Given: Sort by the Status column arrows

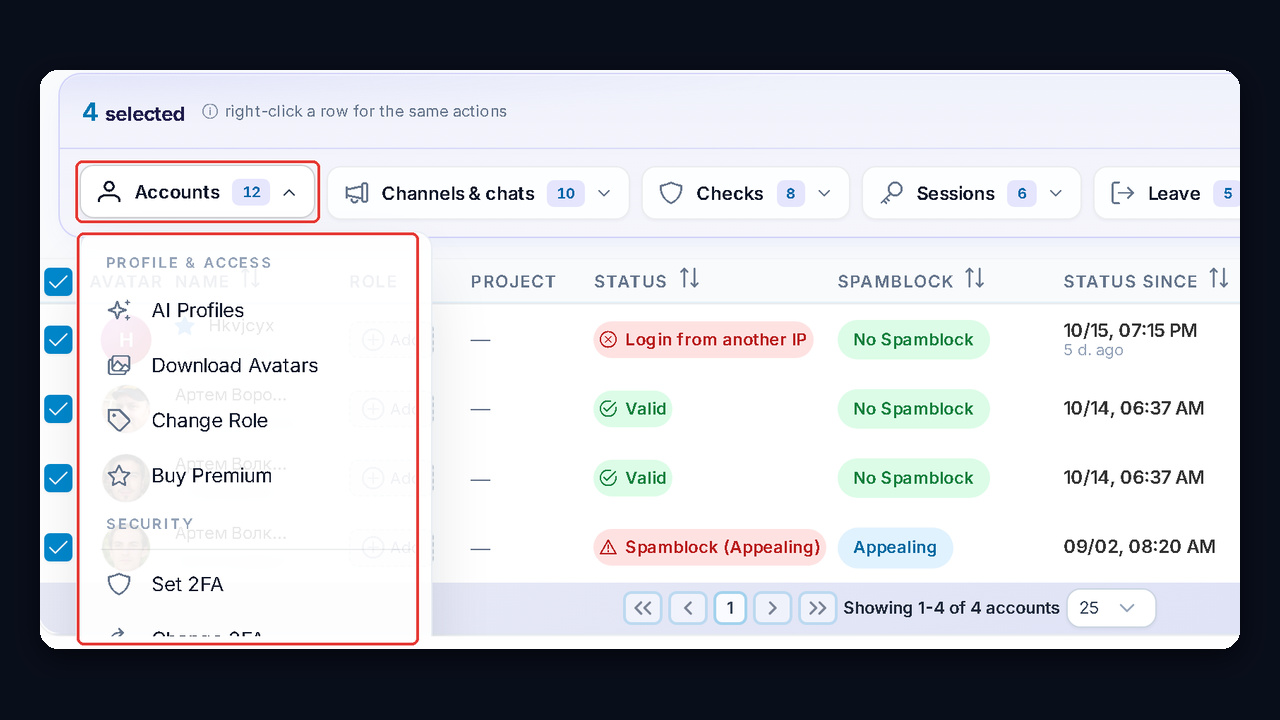Looking at the screenshot, I should (x=689, y=279).
